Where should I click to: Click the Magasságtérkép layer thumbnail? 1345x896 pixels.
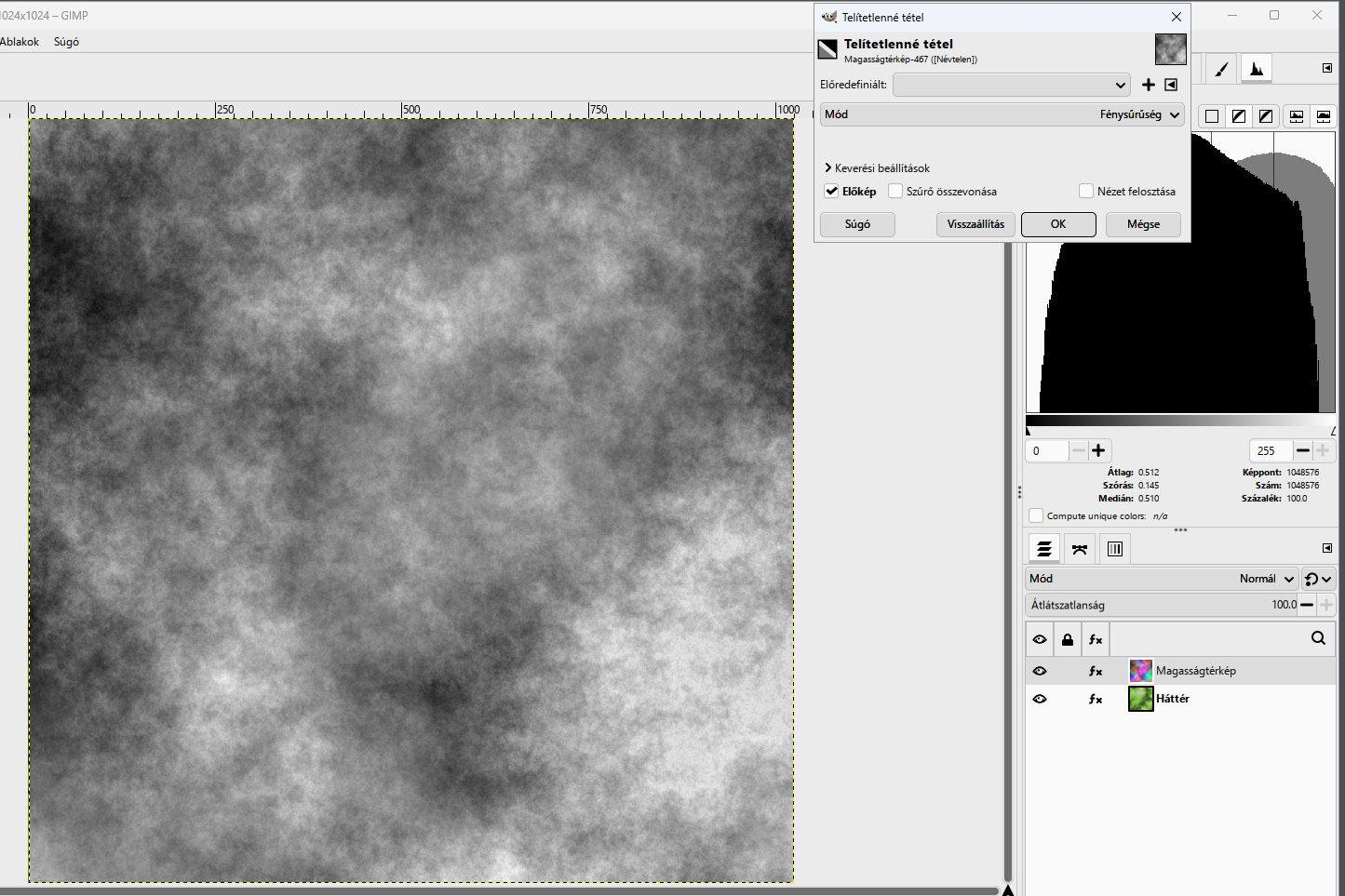1140,671
